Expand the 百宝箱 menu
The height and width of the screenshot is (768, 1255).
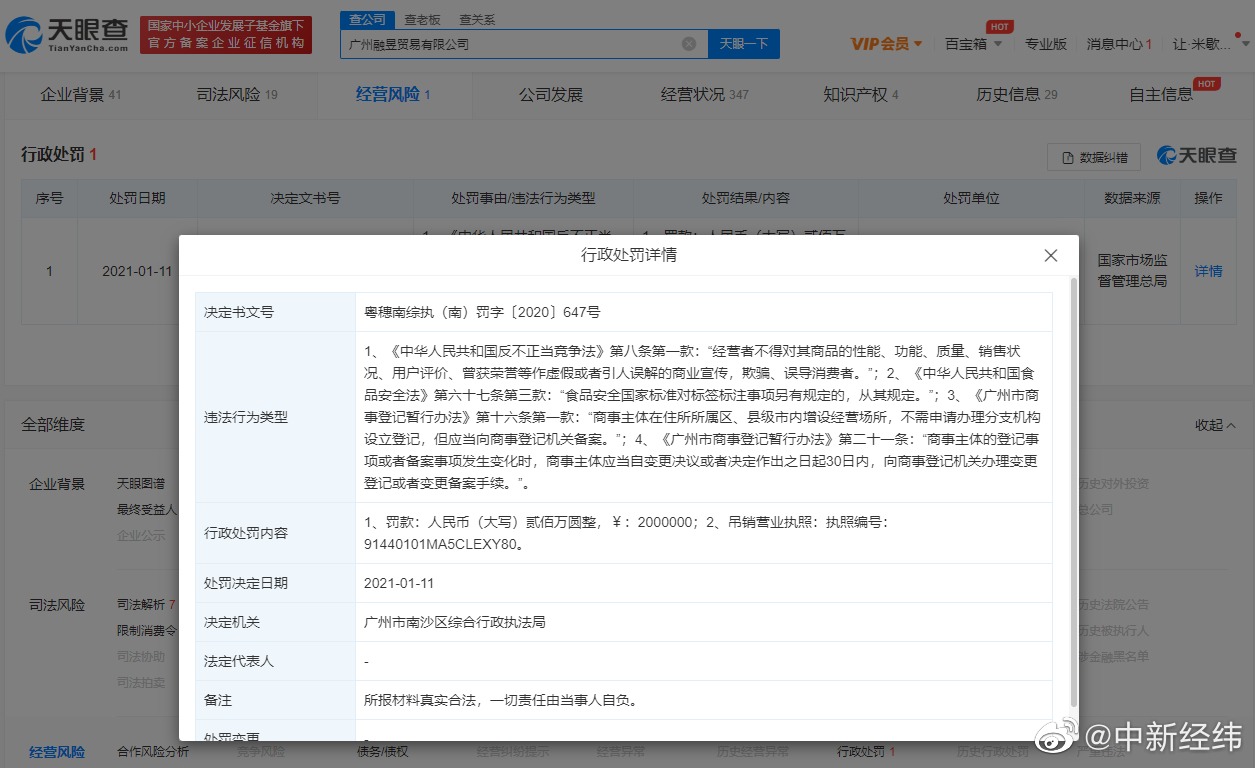coord(972,44)
